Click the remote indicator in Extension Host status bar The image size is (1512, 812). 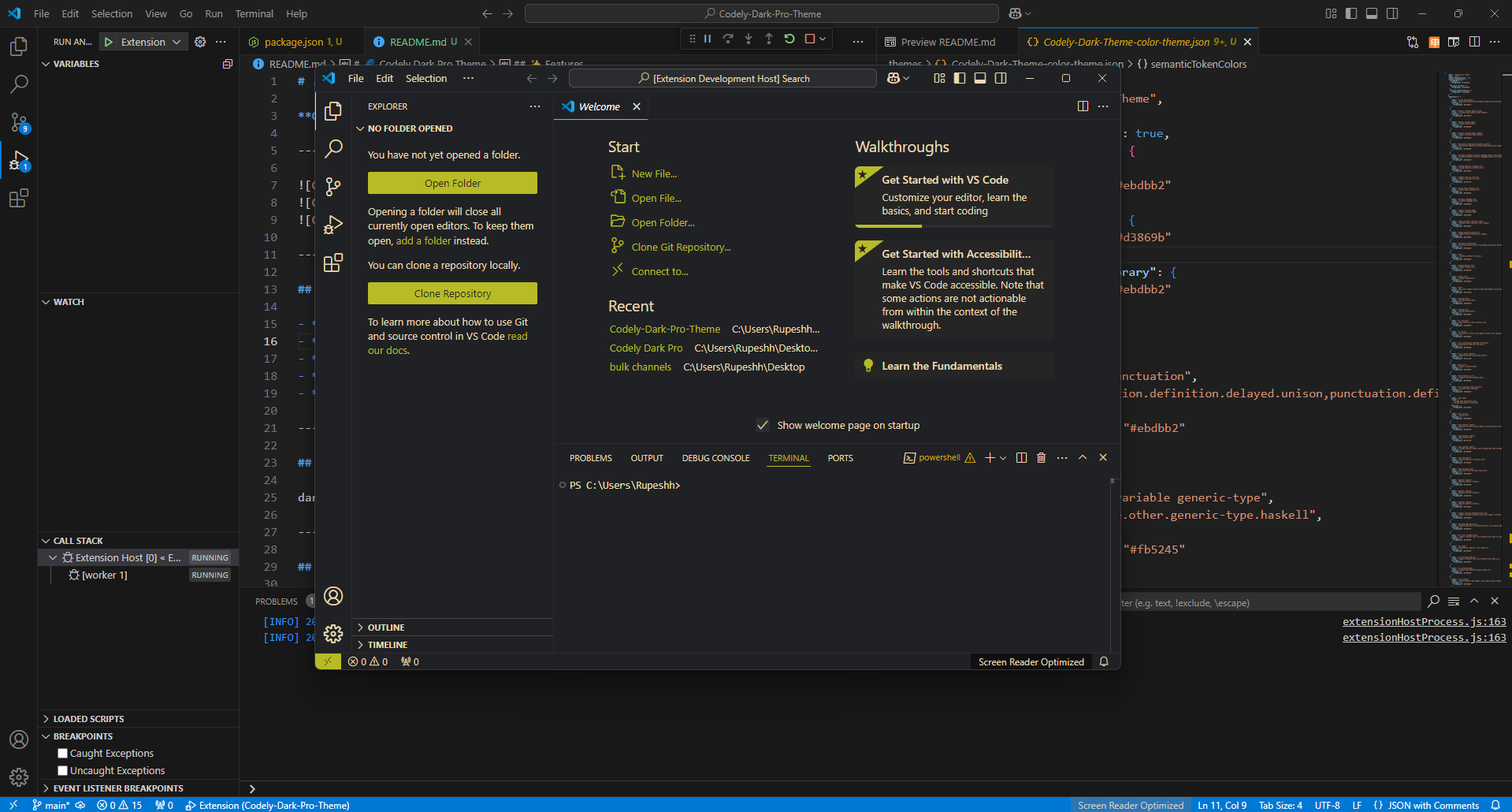tap(328, 661)
